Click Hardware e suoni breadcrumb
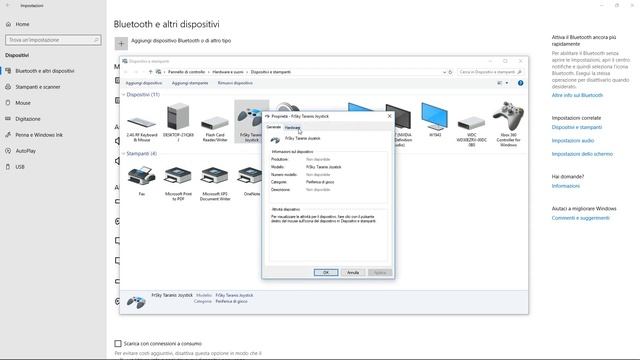The height and width of the screenshot is (360, 640). tap(228, 72)
